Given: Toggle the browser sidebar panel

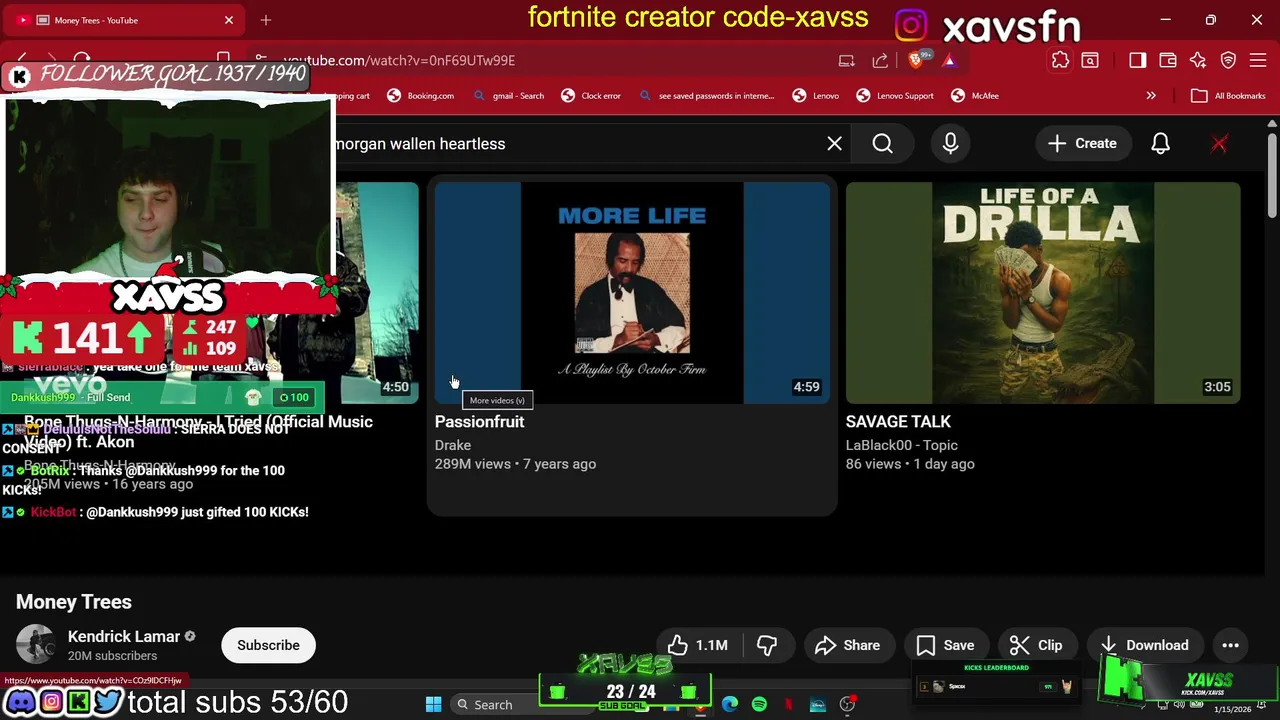Looking at the screenshot, I should point(1137,60).
